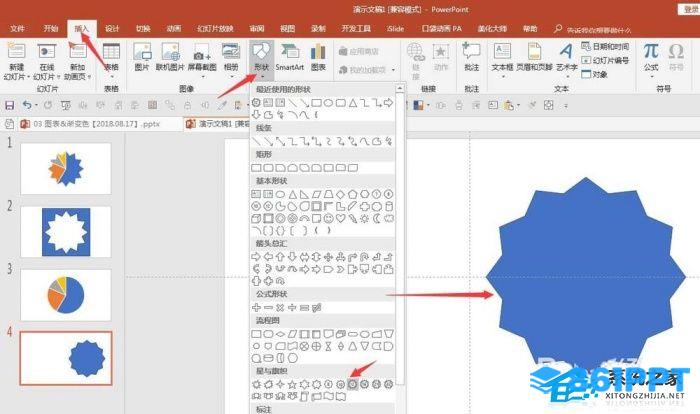The width and height of the screenshot is (700, 414).
Task: Switch to the 帮助 (Help) tab
Action: pyautogui.click(x=530, y=29)
